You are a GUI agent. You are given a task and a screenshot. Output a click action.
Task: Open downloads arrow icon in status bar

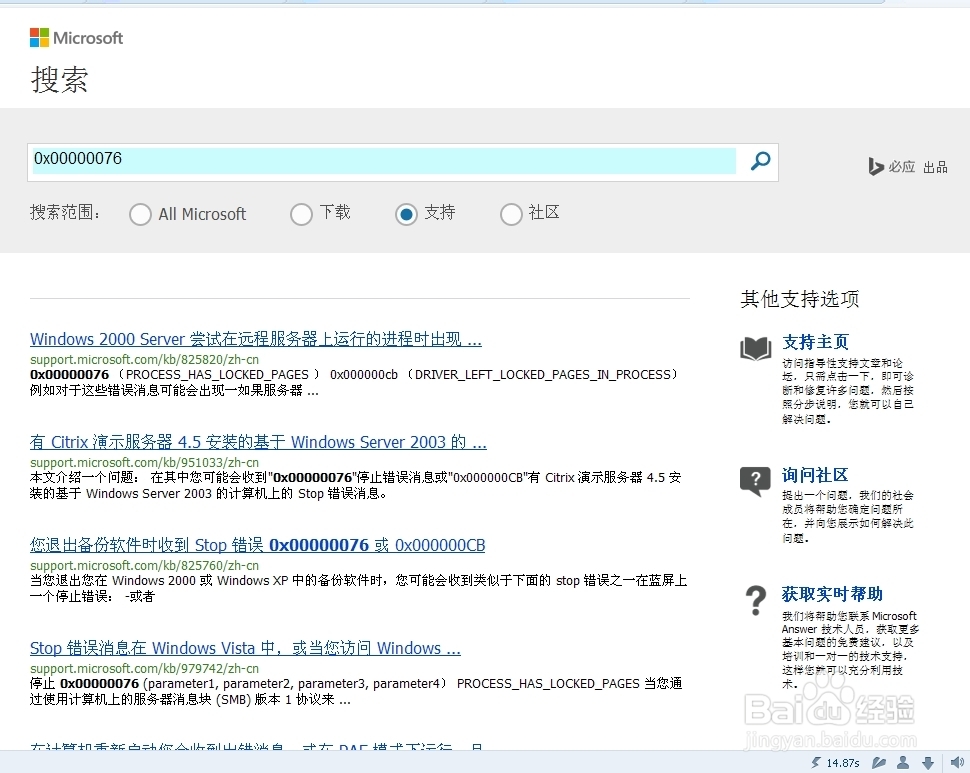(928, 762)
